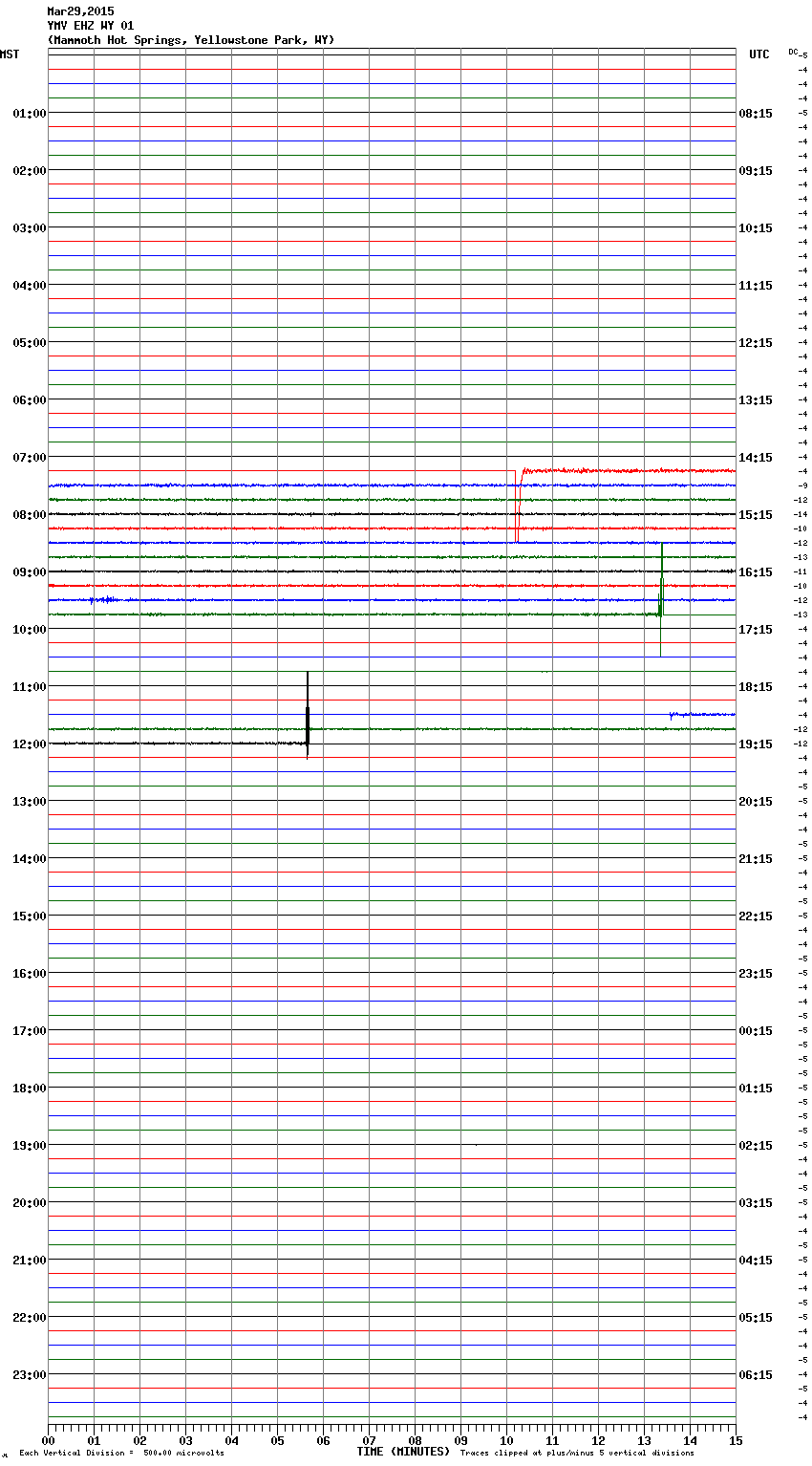Click the TIME (MINUTES) axis title
Viewport: 812px width, 1466px height.
coord(403,1452)
